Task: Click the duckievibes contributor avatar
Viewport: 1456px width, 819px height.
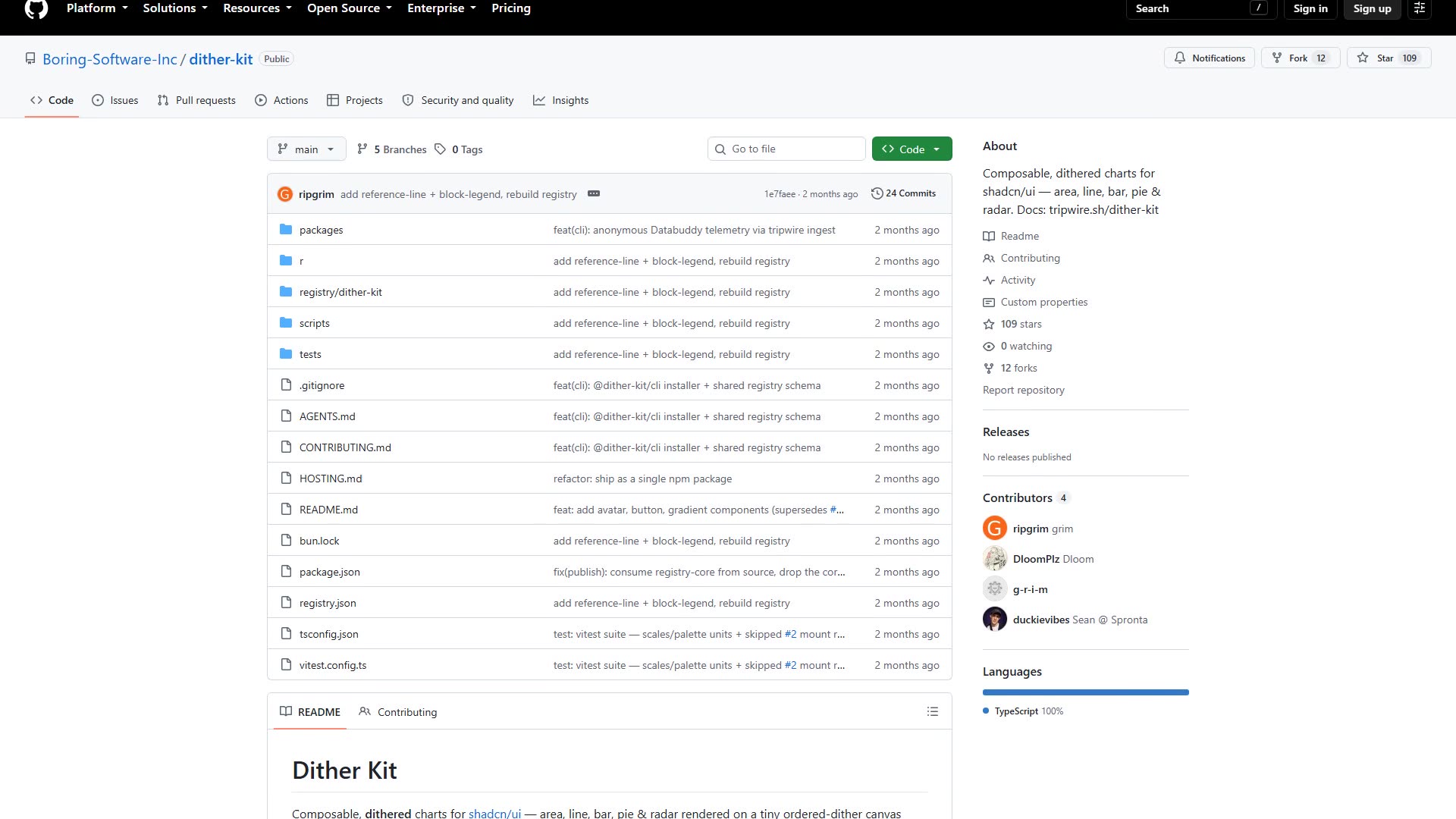Action: (995, 619)
